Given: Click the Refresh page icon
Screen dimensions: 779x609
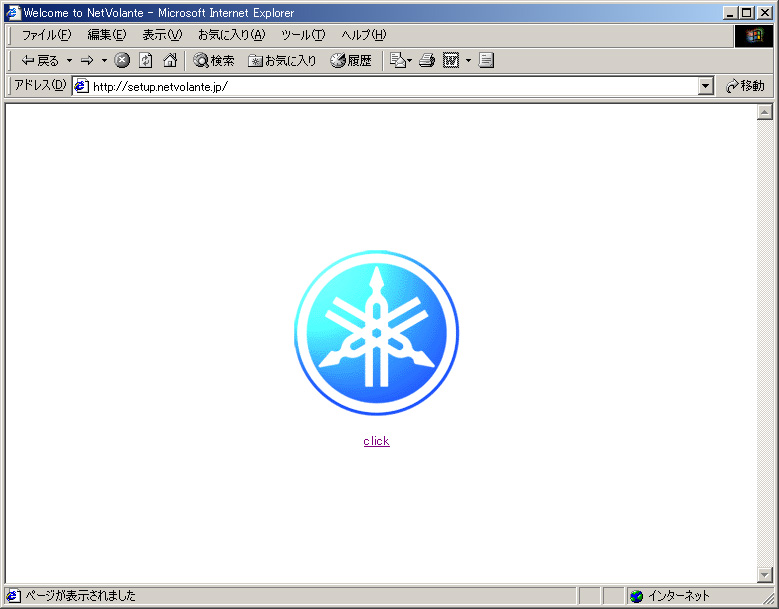Looking at the screenshot, I should pos(146,61).
